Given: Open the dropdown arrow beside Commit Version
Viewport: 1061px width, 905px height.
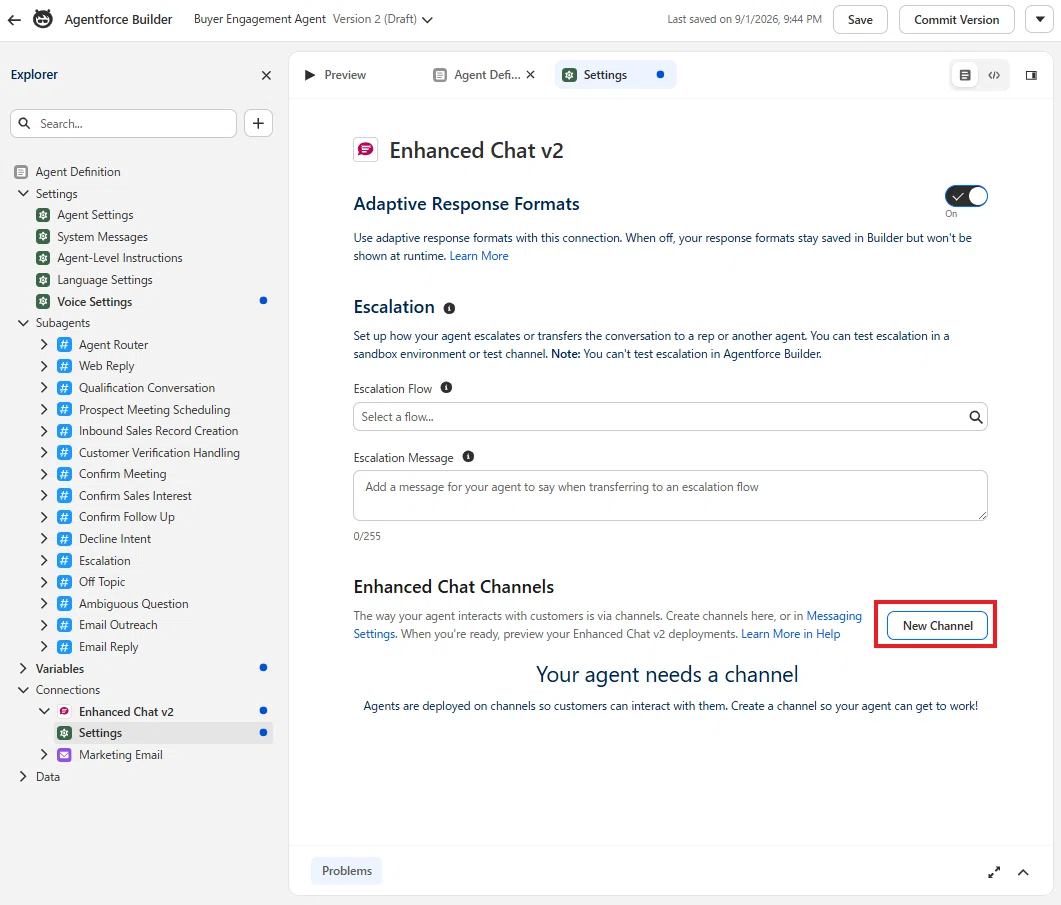Looking at the screenshot, I should 1039,19.
